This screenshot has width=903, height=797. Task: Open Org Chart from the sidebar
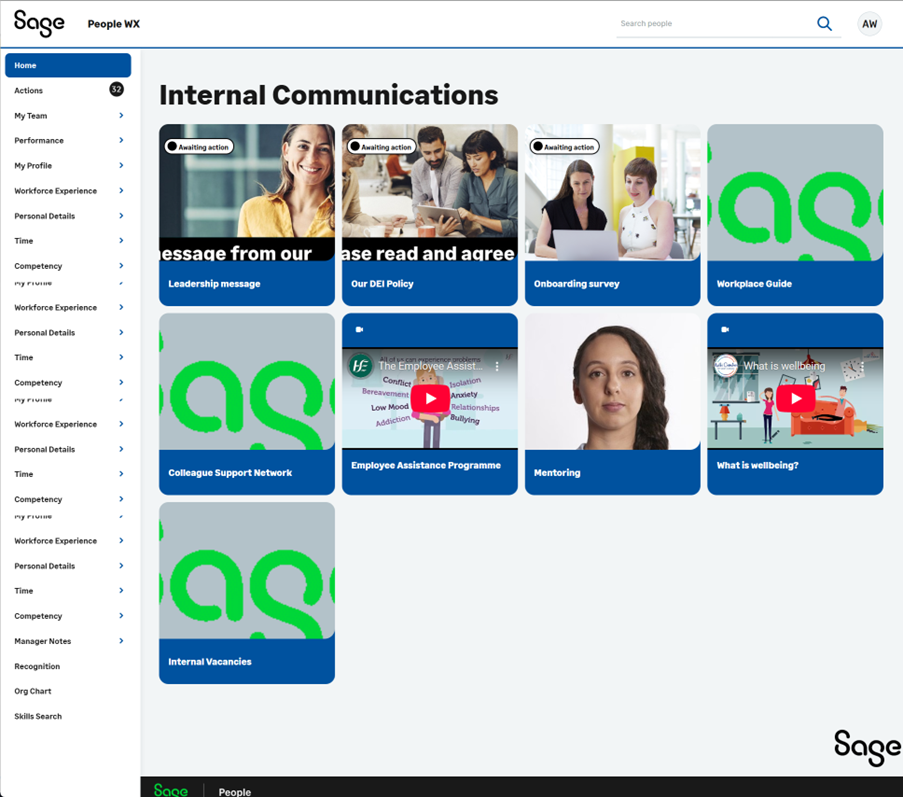[x=32, y=691]
